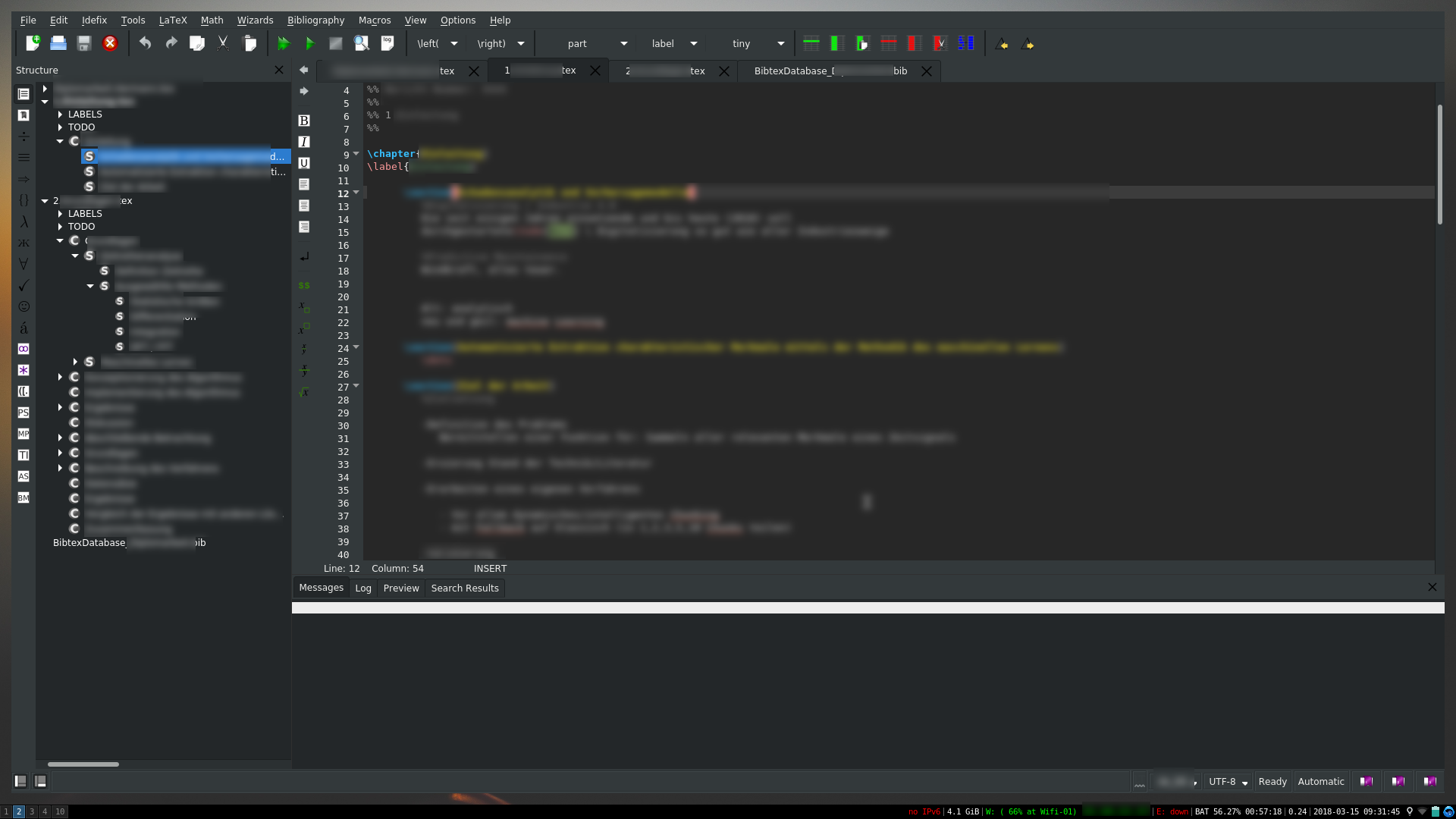Open the UTF-8 encoding dropdown
The image size is (1456, 819).
(1228, 782)
